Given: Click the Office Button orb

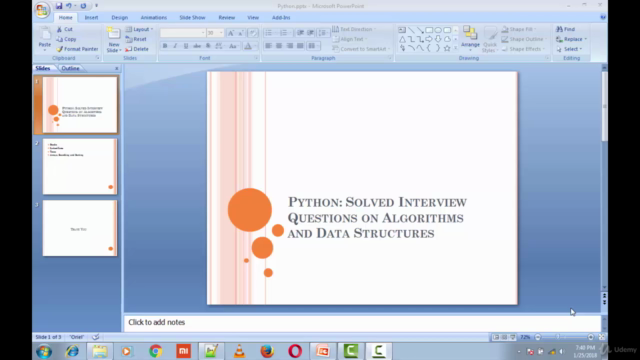Looking at the screenshot, I should pyautogui.click(x=42, y=9).
